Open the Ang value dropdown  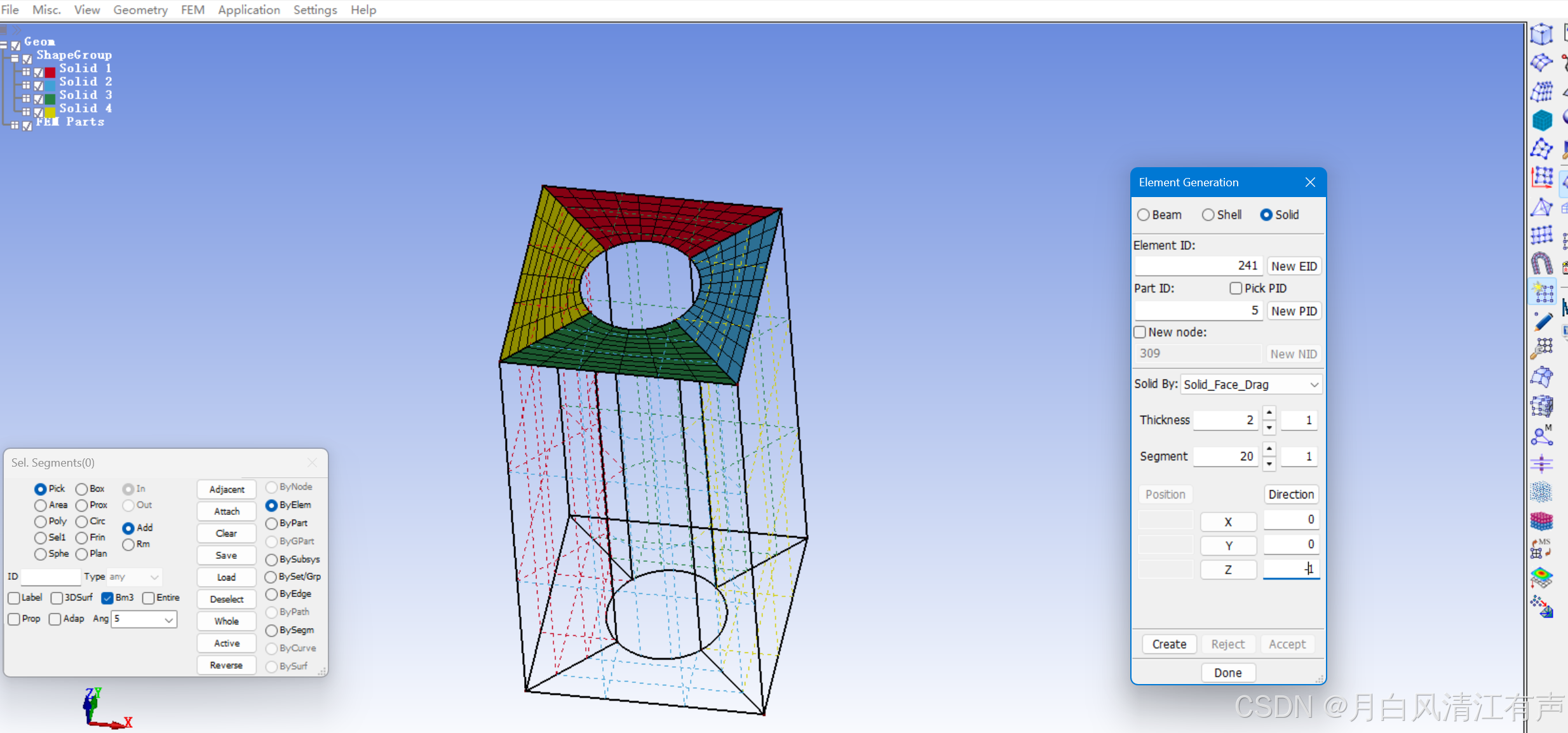(x=168, y=619)
